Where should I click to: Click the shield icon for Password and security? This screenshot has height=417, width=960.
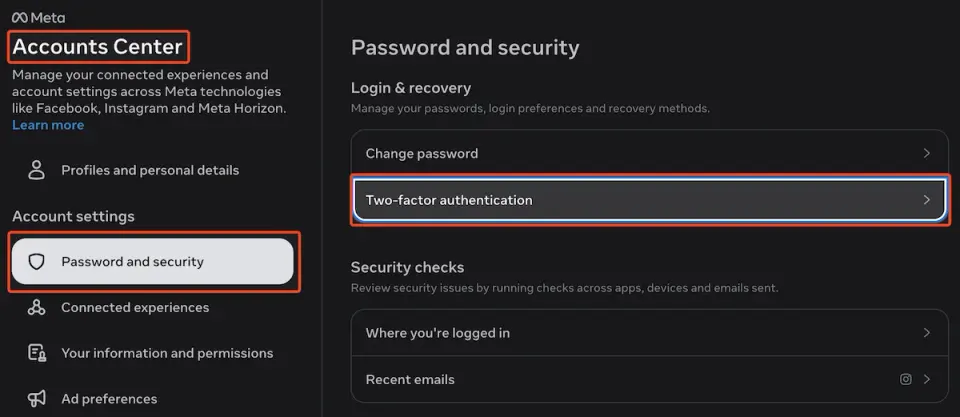37,261
